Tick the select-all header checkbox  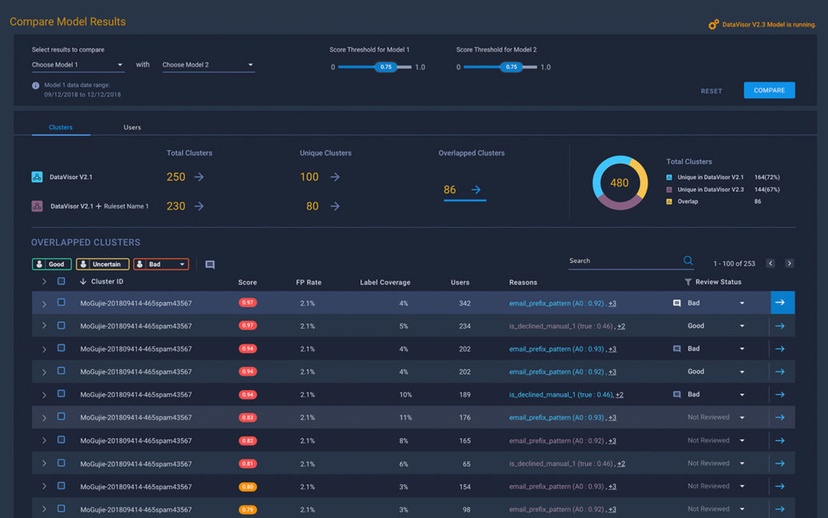tap(61, 281)
